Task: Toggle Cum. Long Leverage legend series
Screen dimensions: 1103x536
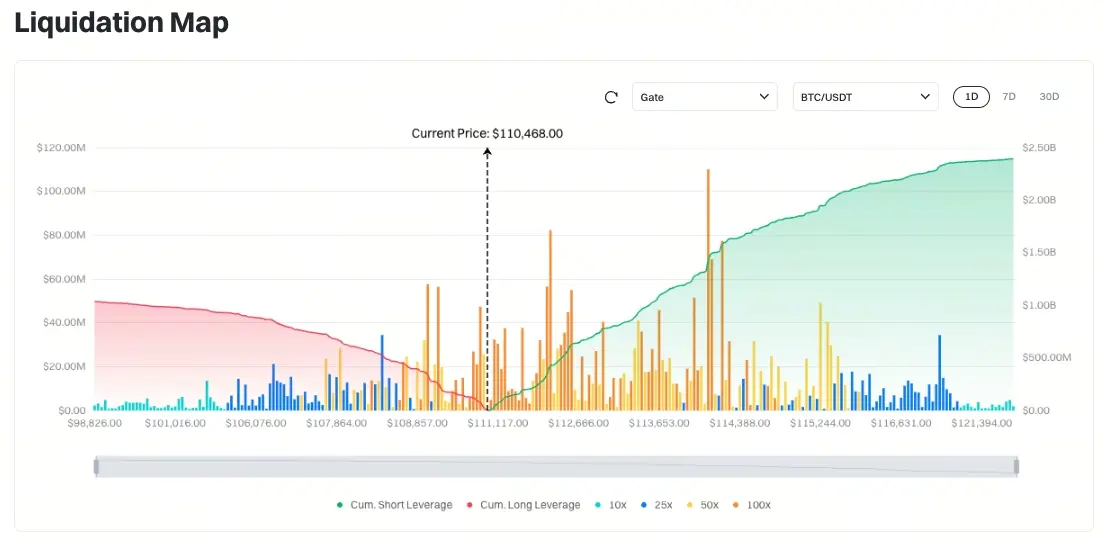Action: point(524,505)
